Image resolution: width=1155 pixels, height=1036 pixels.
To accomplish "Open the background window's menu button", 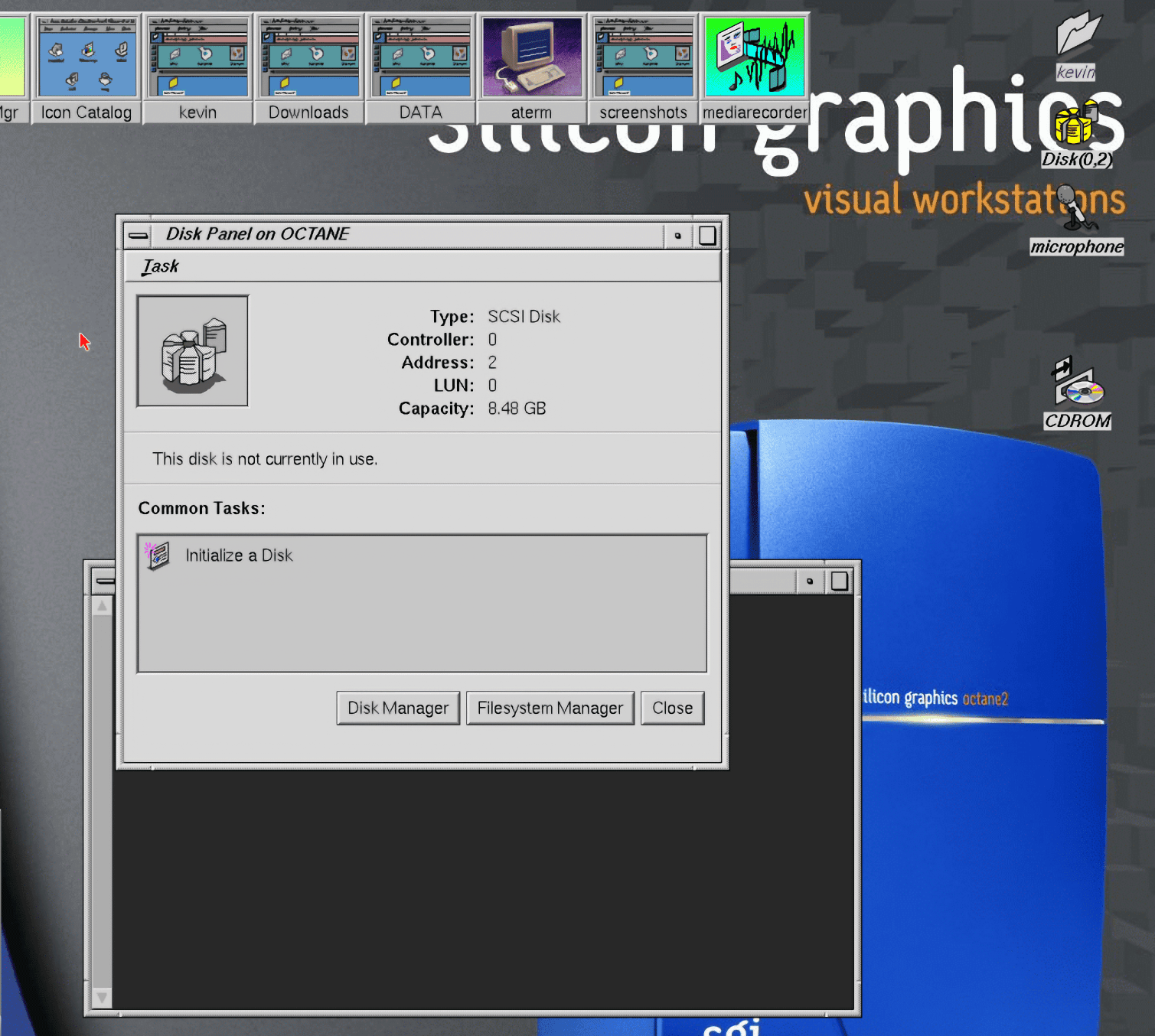I will (x=104, y=582).
